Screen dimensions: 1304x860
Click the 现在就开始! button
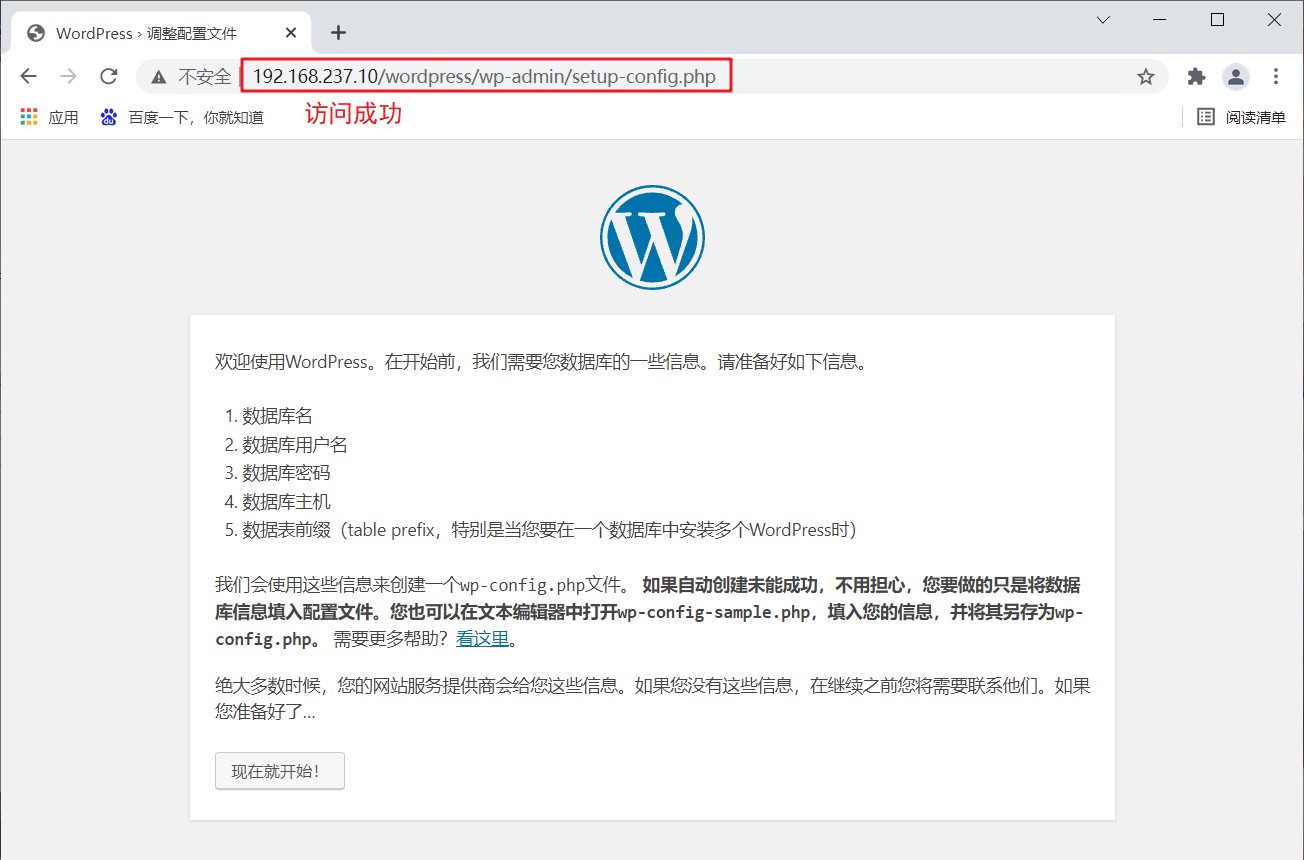click(x=280, y=771)
